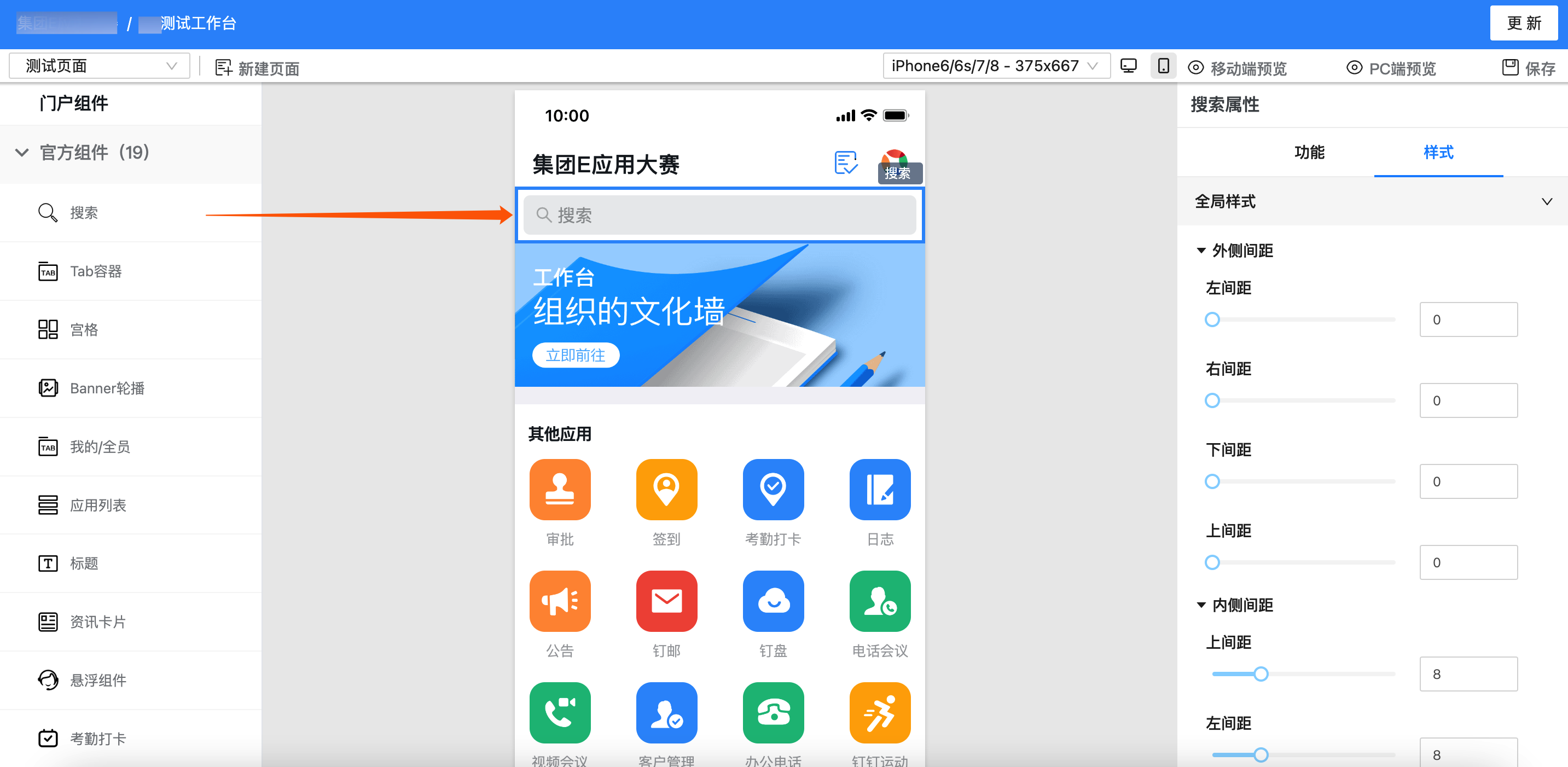Collapse the 官方组件 (19) group
1568x767 pixels.
[x=22, y=152]
